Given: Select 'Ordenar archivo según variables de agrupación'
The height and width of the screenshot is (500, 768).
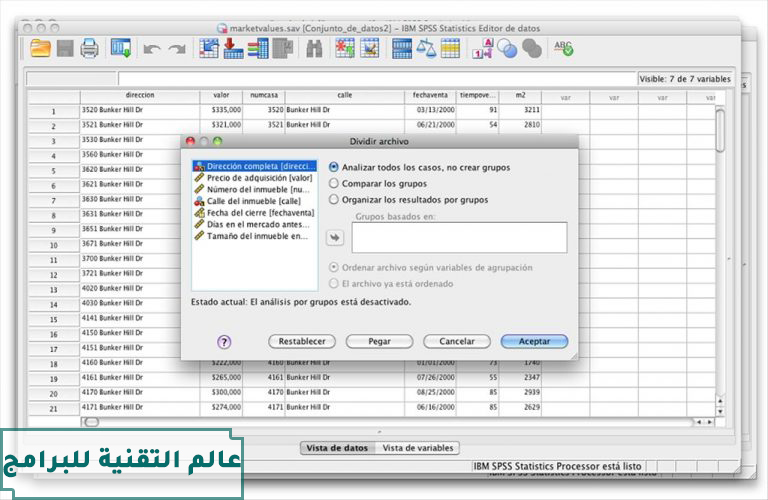Looking at the screenshot, I should click(x=431, y=267).
